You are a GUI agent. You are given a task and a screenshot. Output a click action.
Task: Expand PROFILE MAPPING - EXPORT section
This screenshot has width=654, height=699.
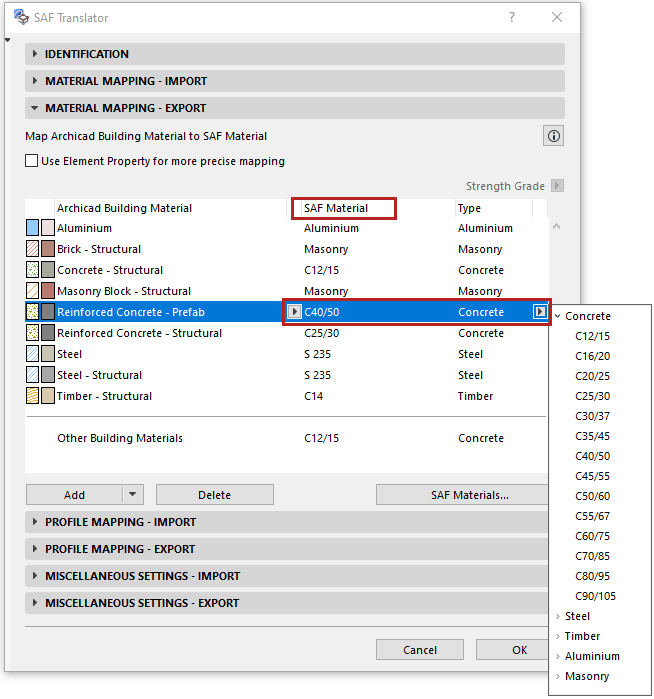[x=287, y=549]
